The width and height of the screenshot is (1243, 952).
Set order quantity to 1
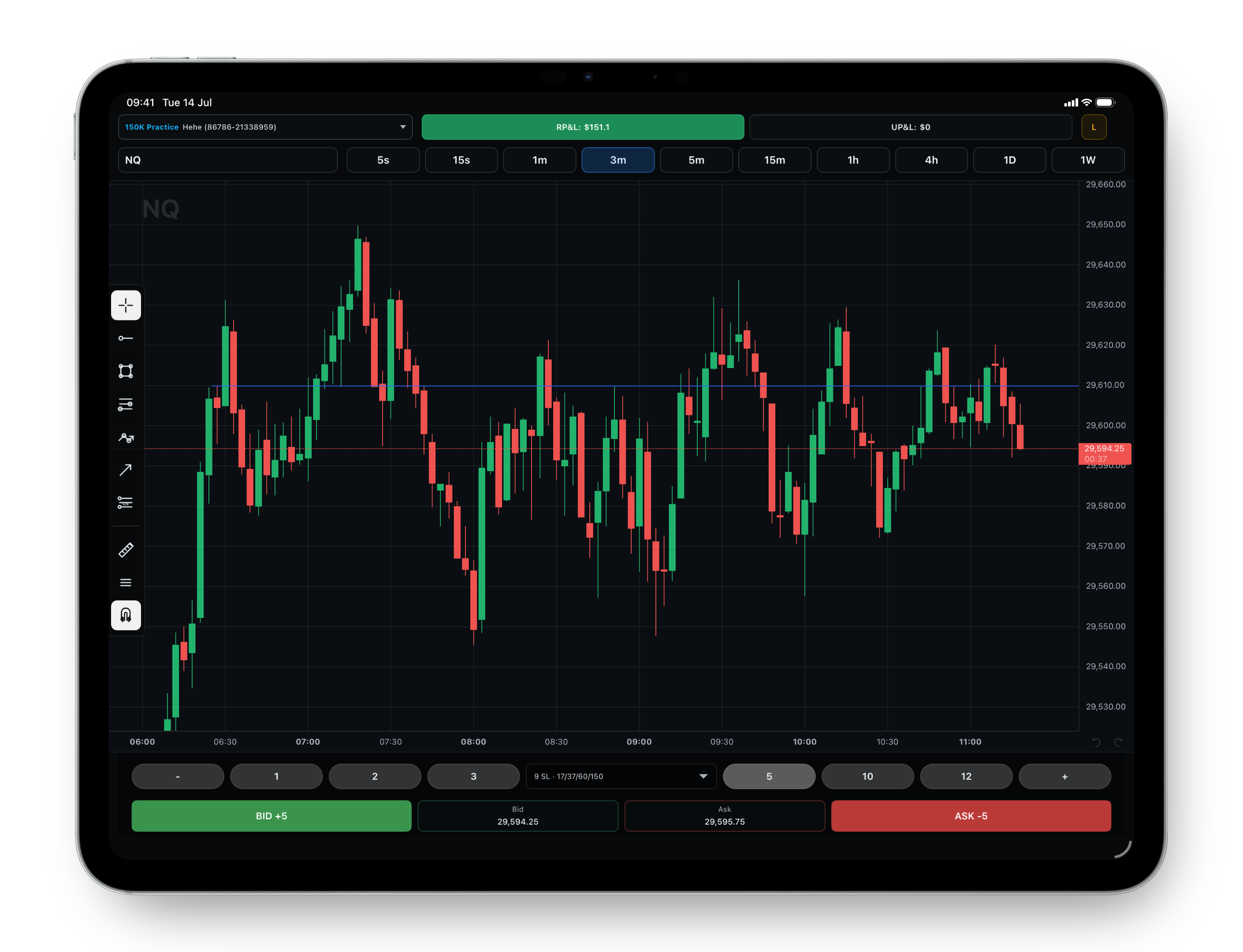[x=276, y=776]
